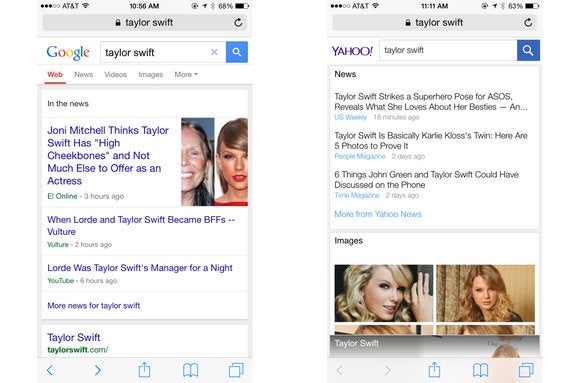Tap the YouTube source label
This screenshot has height=383, width=580.
pyautogui.click(x=60, y=281)
